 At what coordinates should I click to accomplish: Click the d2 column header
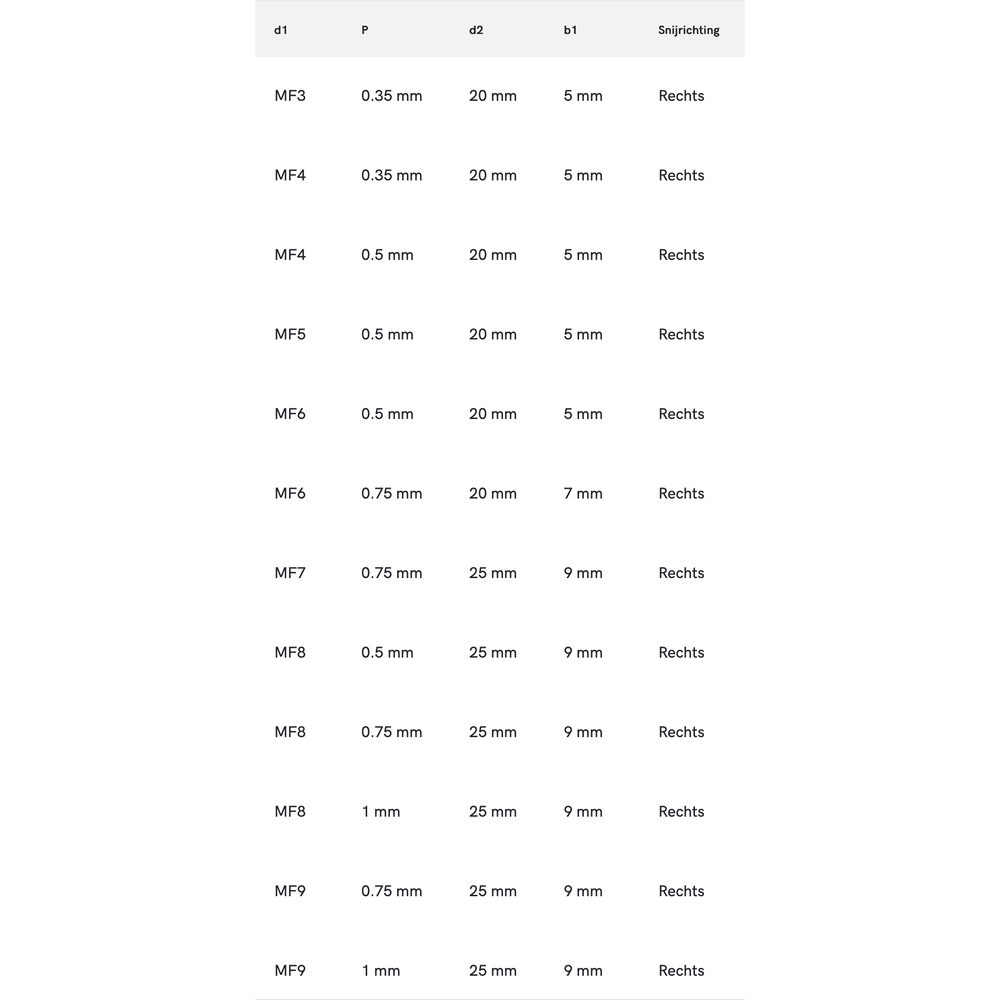(x=476, y=30)
